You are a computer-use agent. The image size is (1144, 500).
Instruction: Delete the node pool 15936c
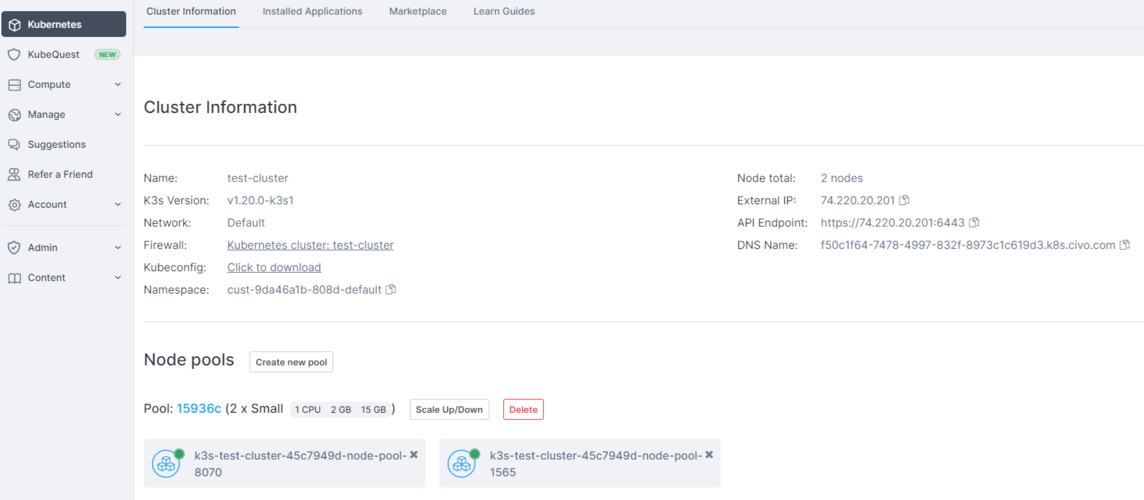[x=523, y=409]
